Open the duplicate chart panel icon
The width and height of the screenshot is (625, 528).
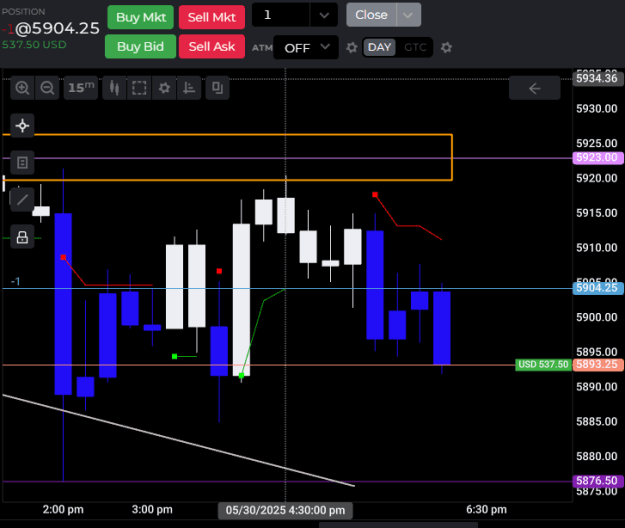218,88
